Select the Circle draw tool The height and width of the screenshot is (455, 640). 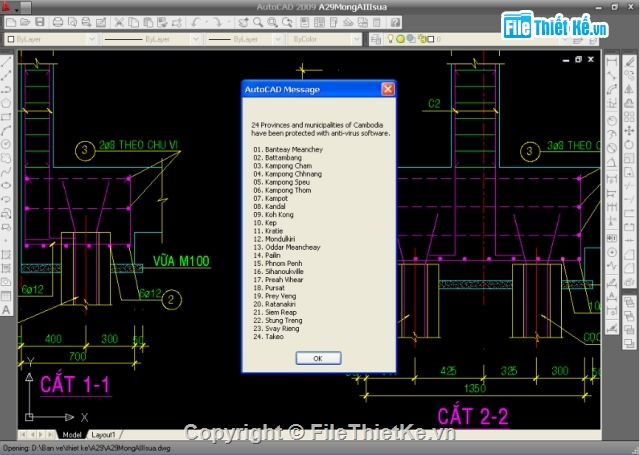[x=6, y=144]
